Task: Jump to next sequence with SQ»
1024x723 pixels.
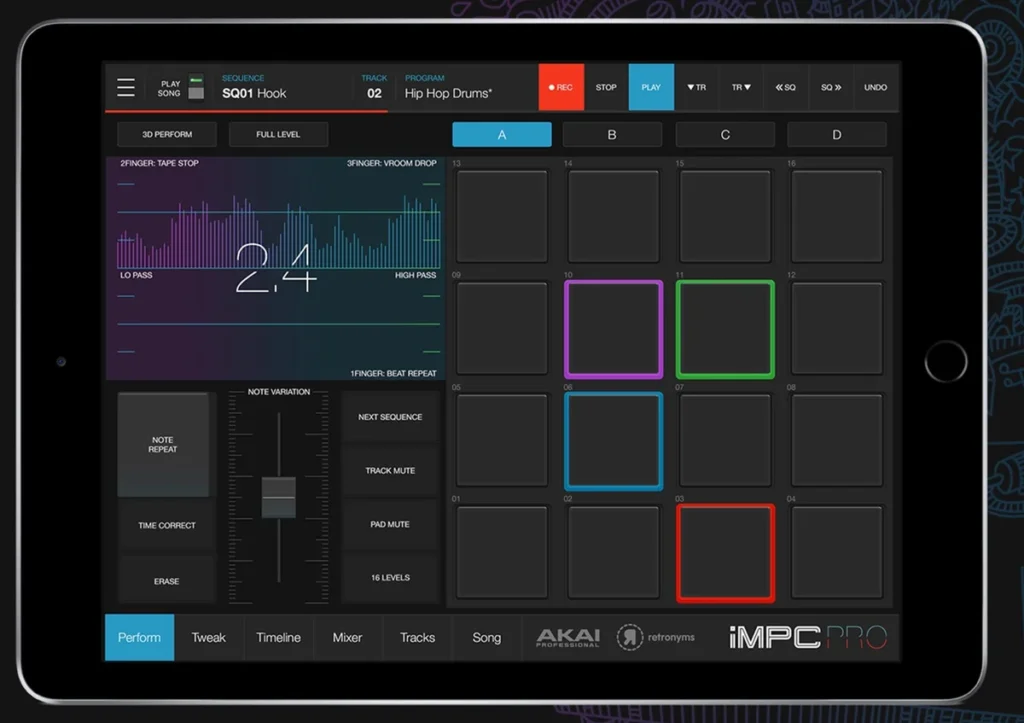Action: click(831, 87)
